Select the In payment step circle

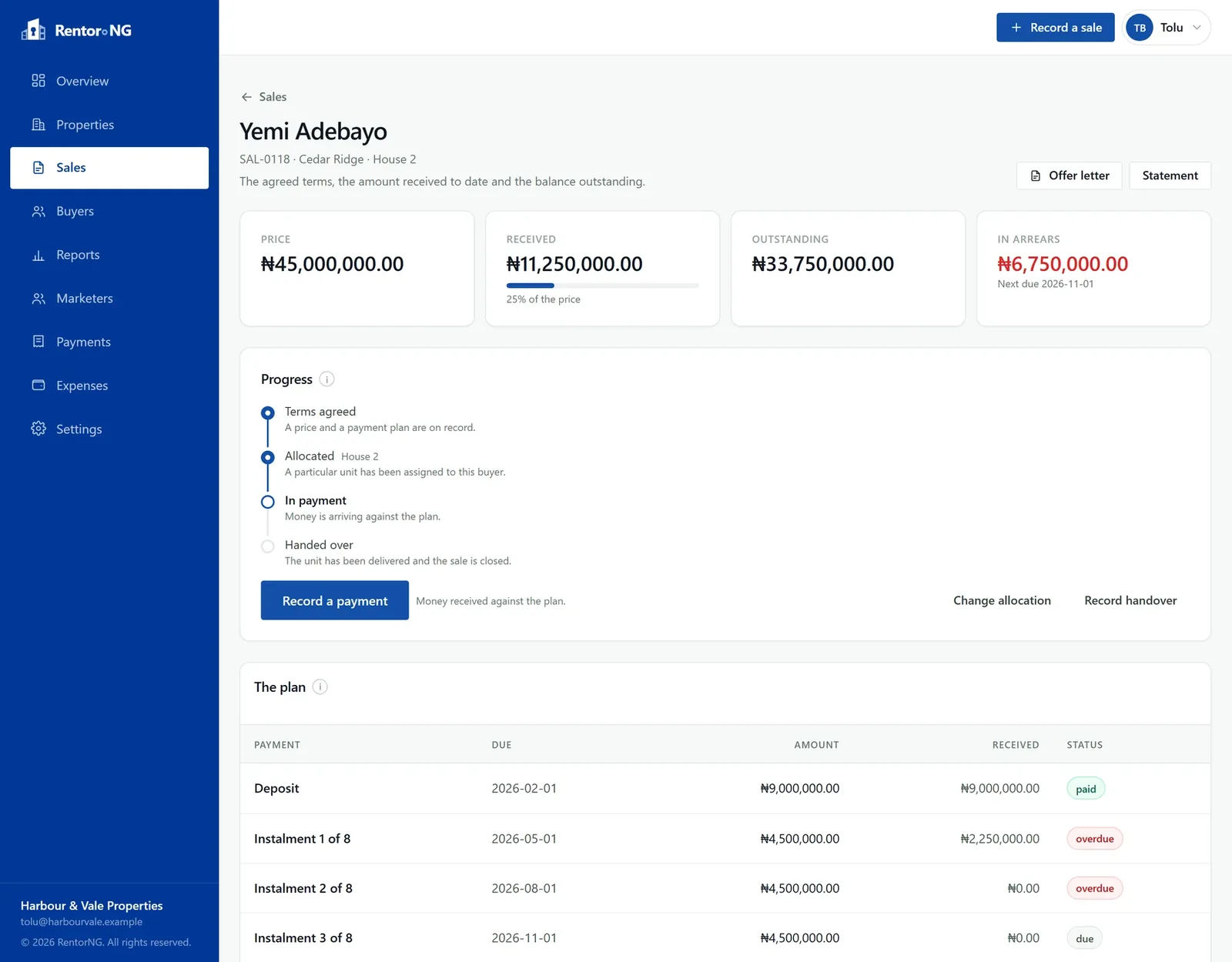click(x=268, y=502)
